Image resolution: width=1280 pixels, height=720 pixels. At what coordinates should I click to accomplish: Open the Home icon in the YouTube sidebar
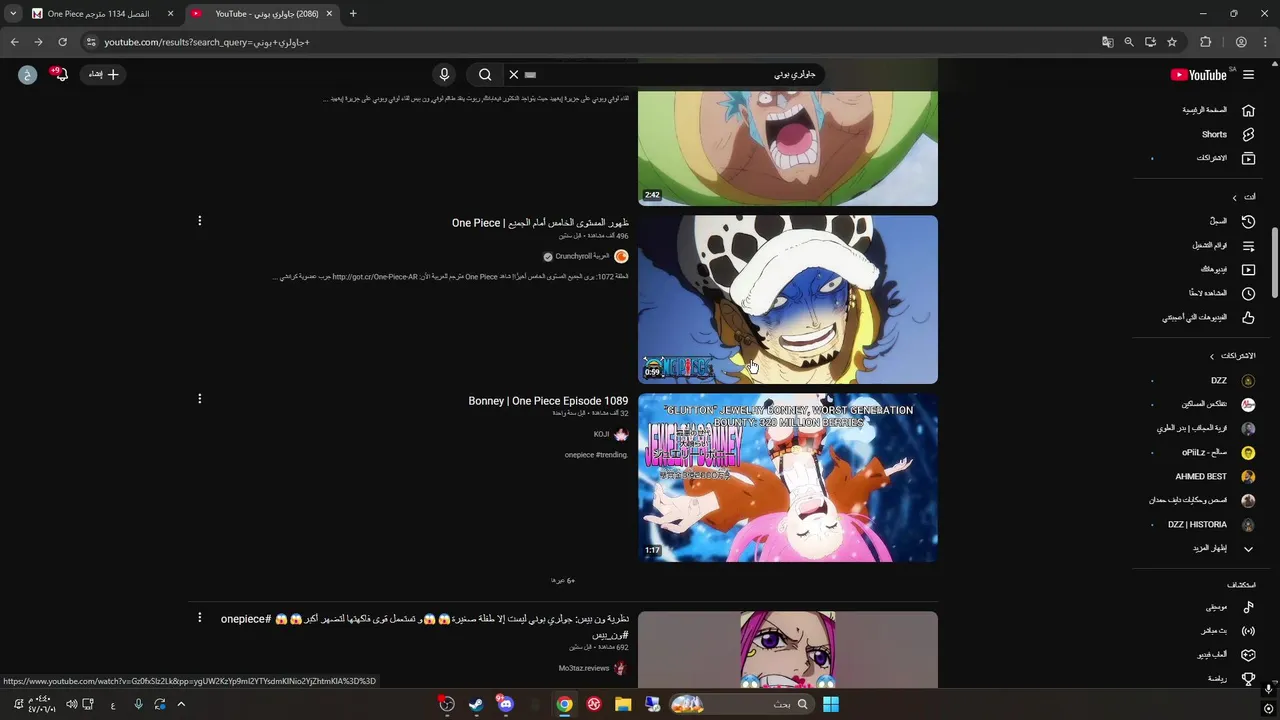1248,110
